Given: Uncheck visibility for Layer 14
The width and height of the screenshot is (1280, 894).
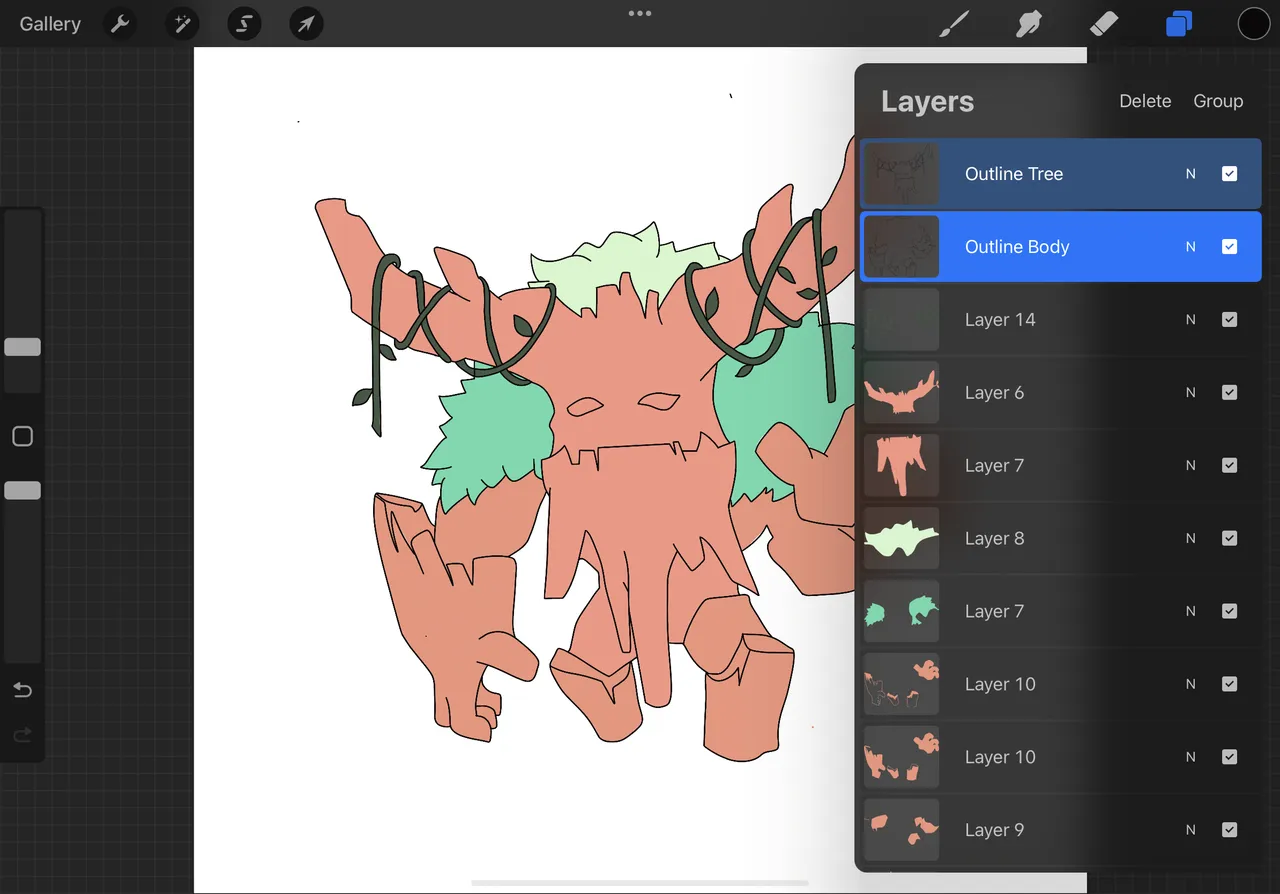Looking at the screenshot, I should click(x=1230, y=320).
